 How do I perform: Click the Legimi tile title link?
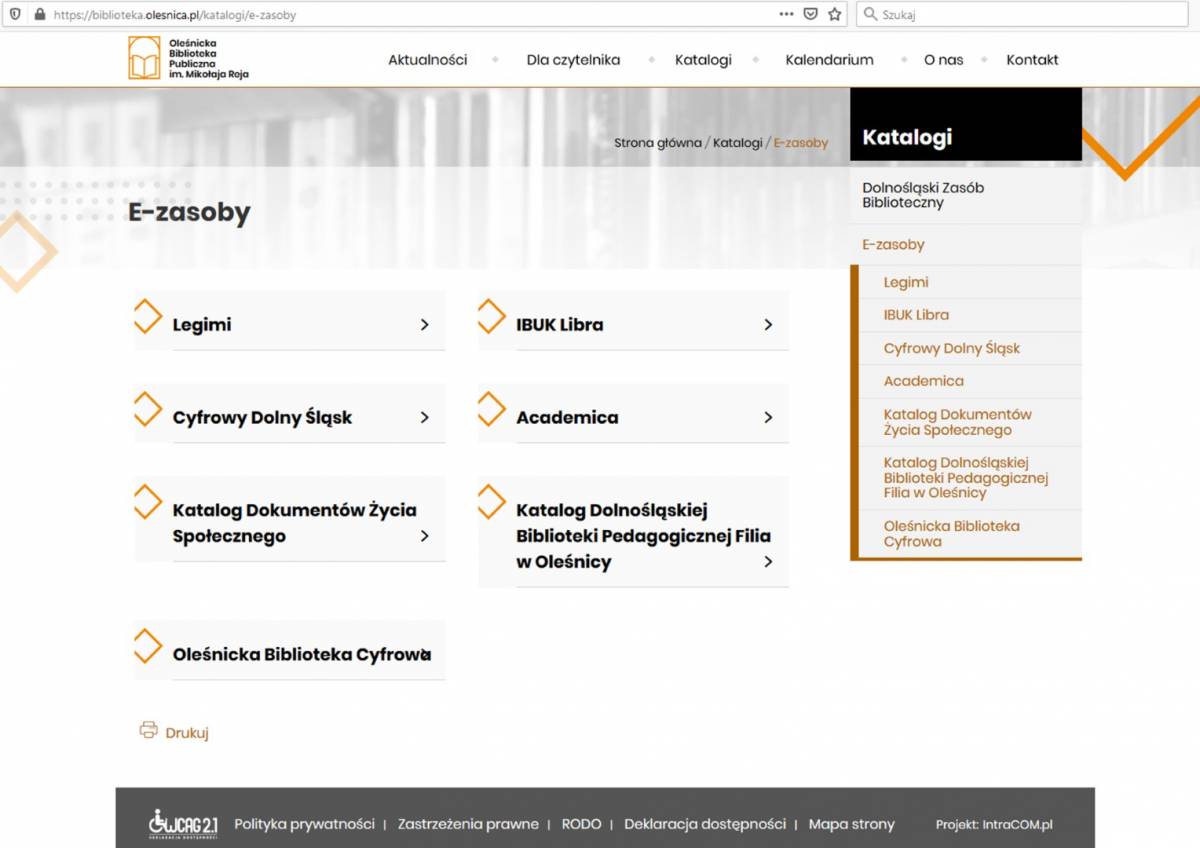coord(202,325)
